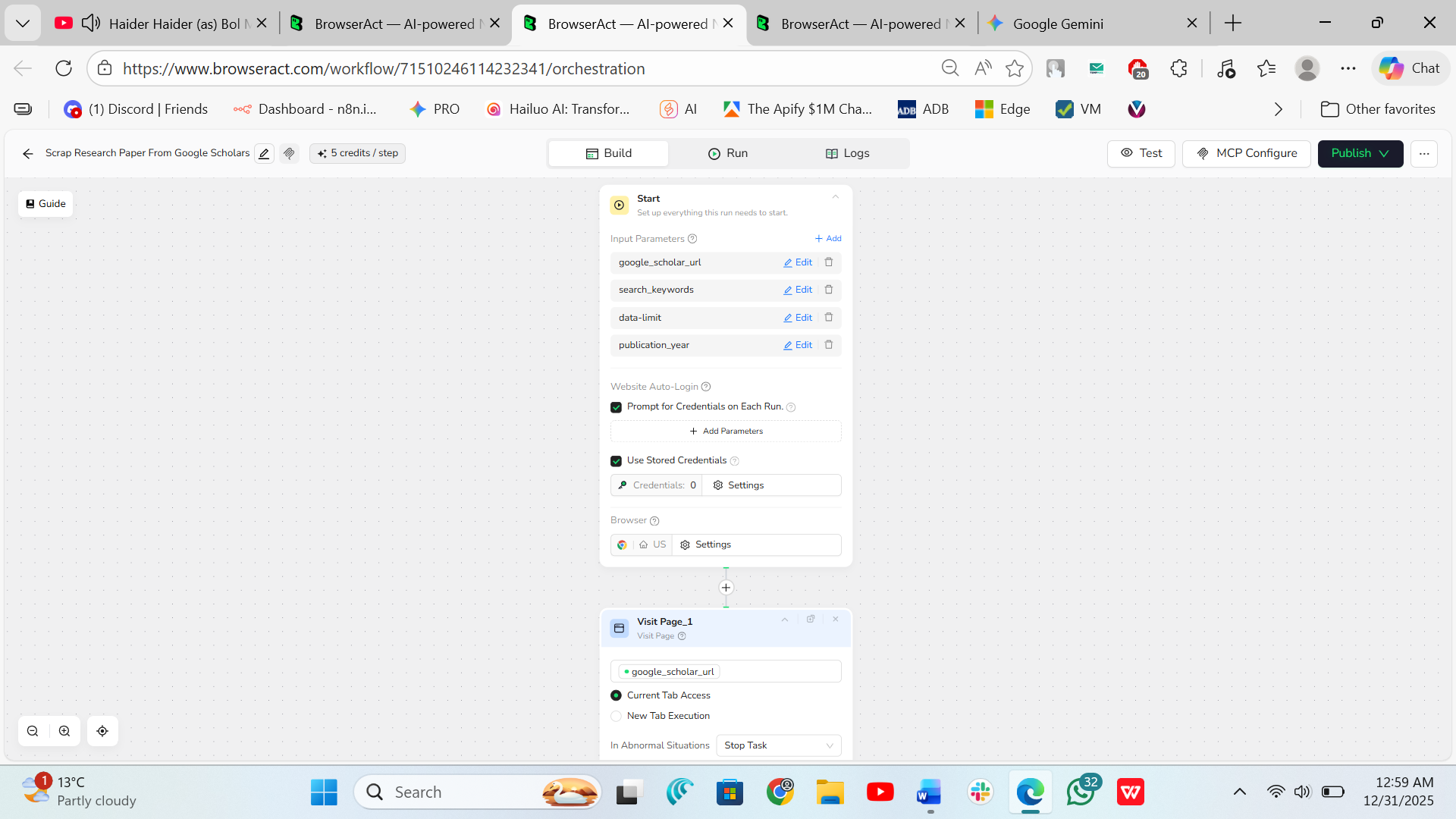Click the pencil icon to rename the workflow title
The height and width of the screenshot is (819, 1456).
(264, 153)
